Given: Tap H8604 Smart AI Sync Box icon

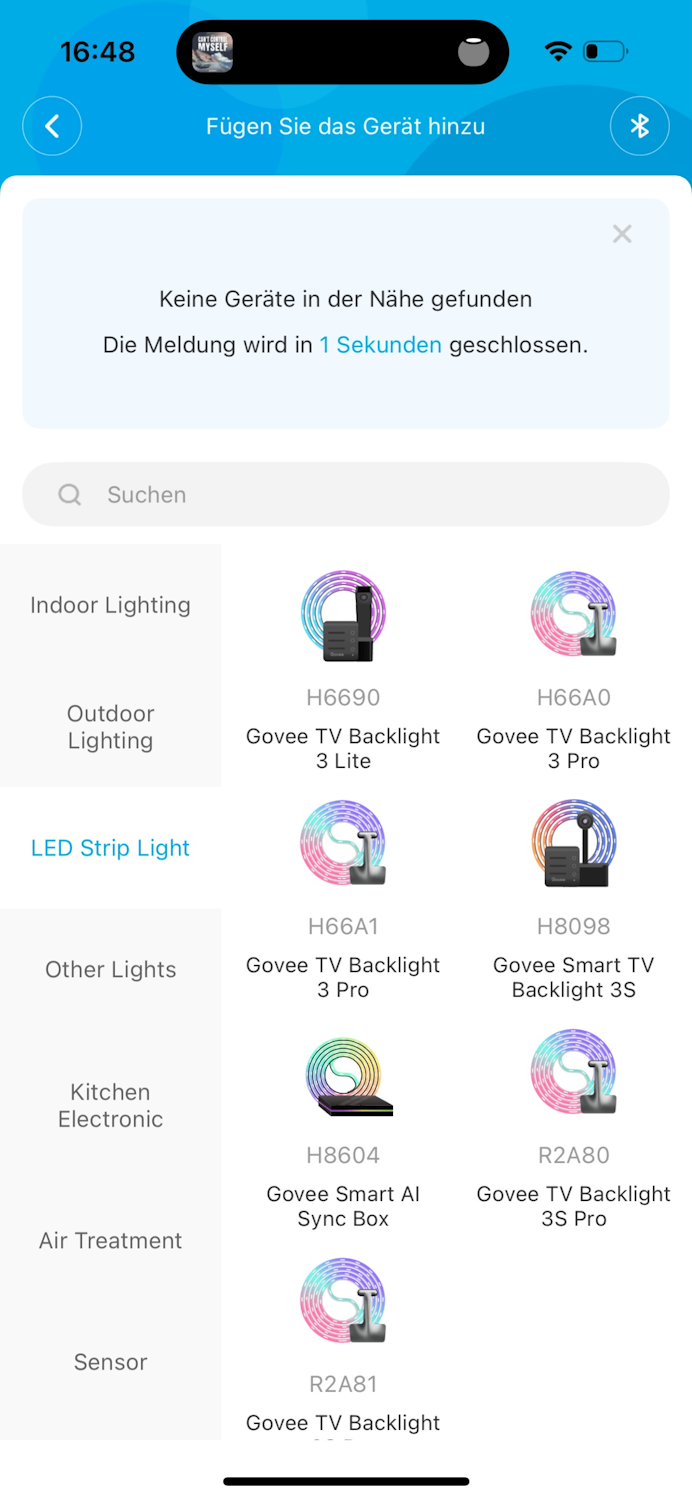Looking at the screenshot, I should click(x=343, y=1073).
